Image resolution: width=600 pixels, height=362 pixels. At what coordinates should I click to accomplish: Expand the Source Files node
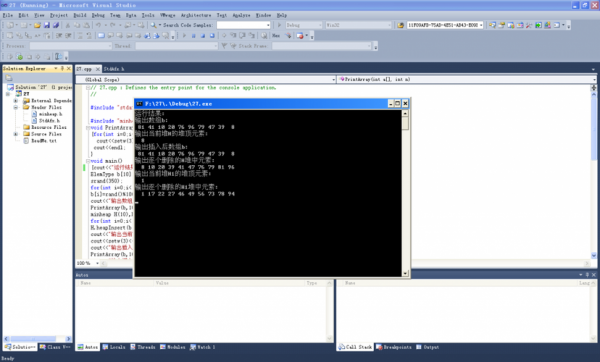click(16, 134)
